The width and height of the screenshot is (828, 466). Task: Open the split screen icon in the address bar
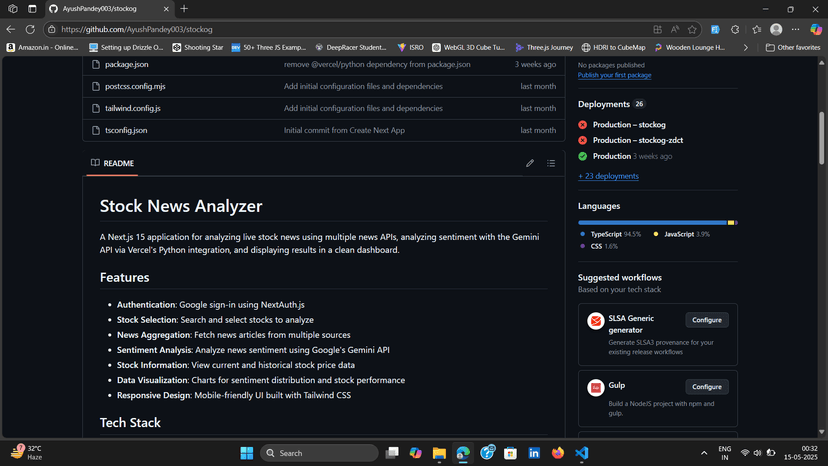(x=657, y=30)
